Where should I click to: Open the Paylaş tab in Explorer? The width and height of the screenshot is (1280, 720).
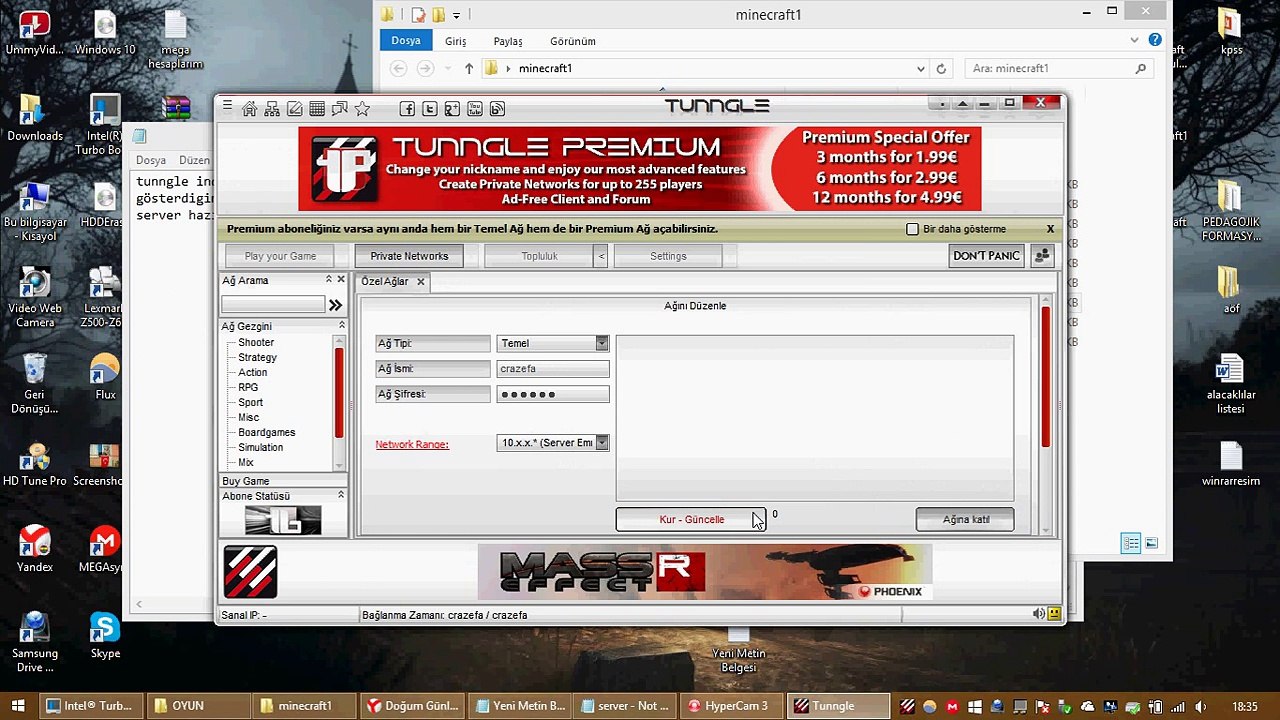pyautogui.click(x=508, y=41)
